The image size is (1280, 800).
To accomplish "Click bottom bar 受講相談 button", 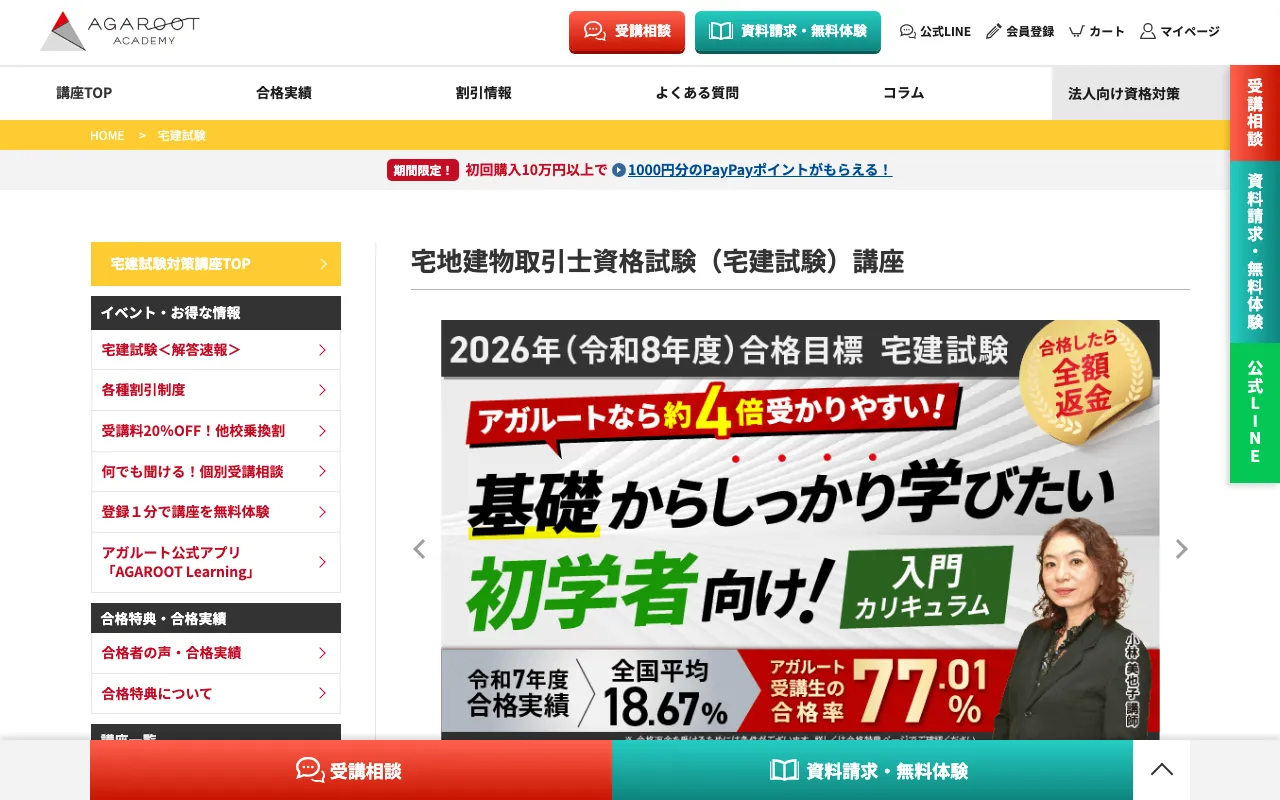I will [x=351, y=770].
